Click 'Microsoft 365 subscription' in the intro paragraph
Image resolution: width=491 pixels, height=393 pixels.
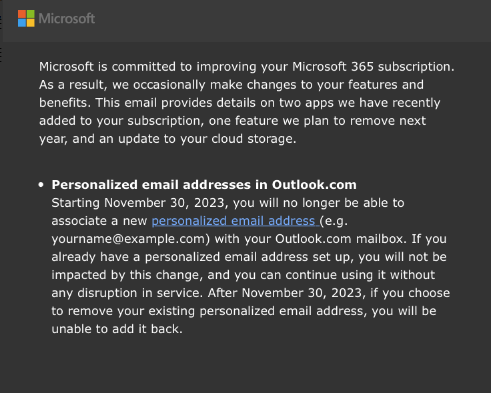pyautogui.click(x=372, y=67)
